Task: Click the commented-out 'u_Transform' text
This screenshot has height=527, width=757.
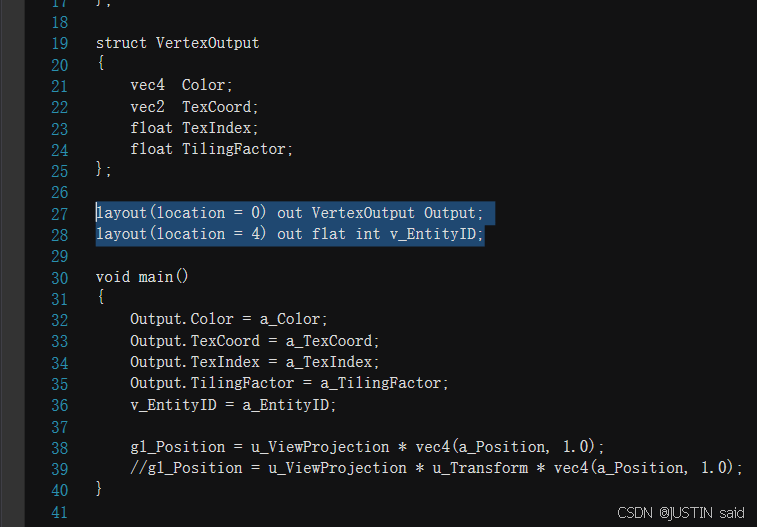Action: (x=492, y=468)
